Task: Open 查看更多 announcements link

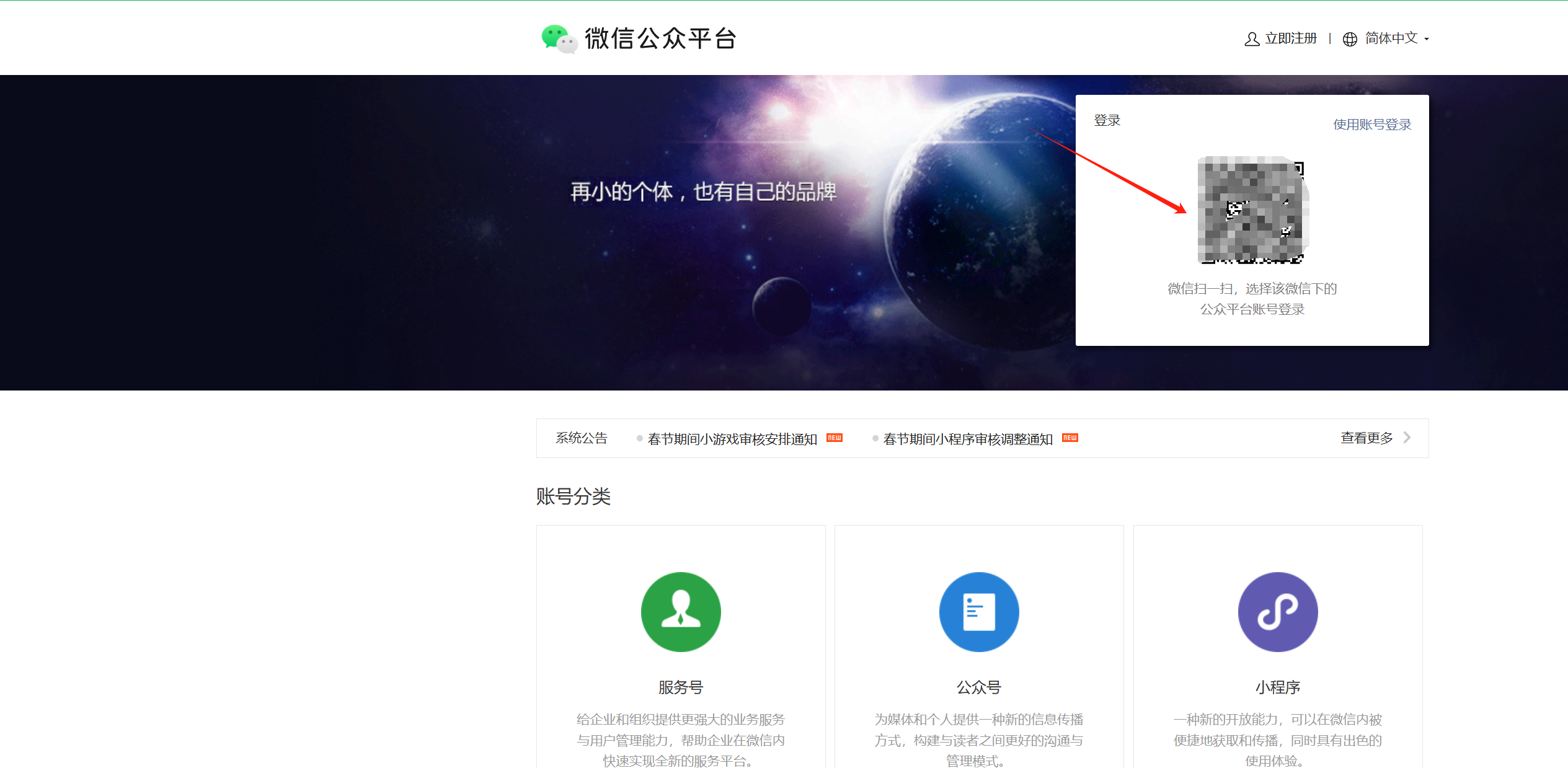Action: tap(1366, 438)
